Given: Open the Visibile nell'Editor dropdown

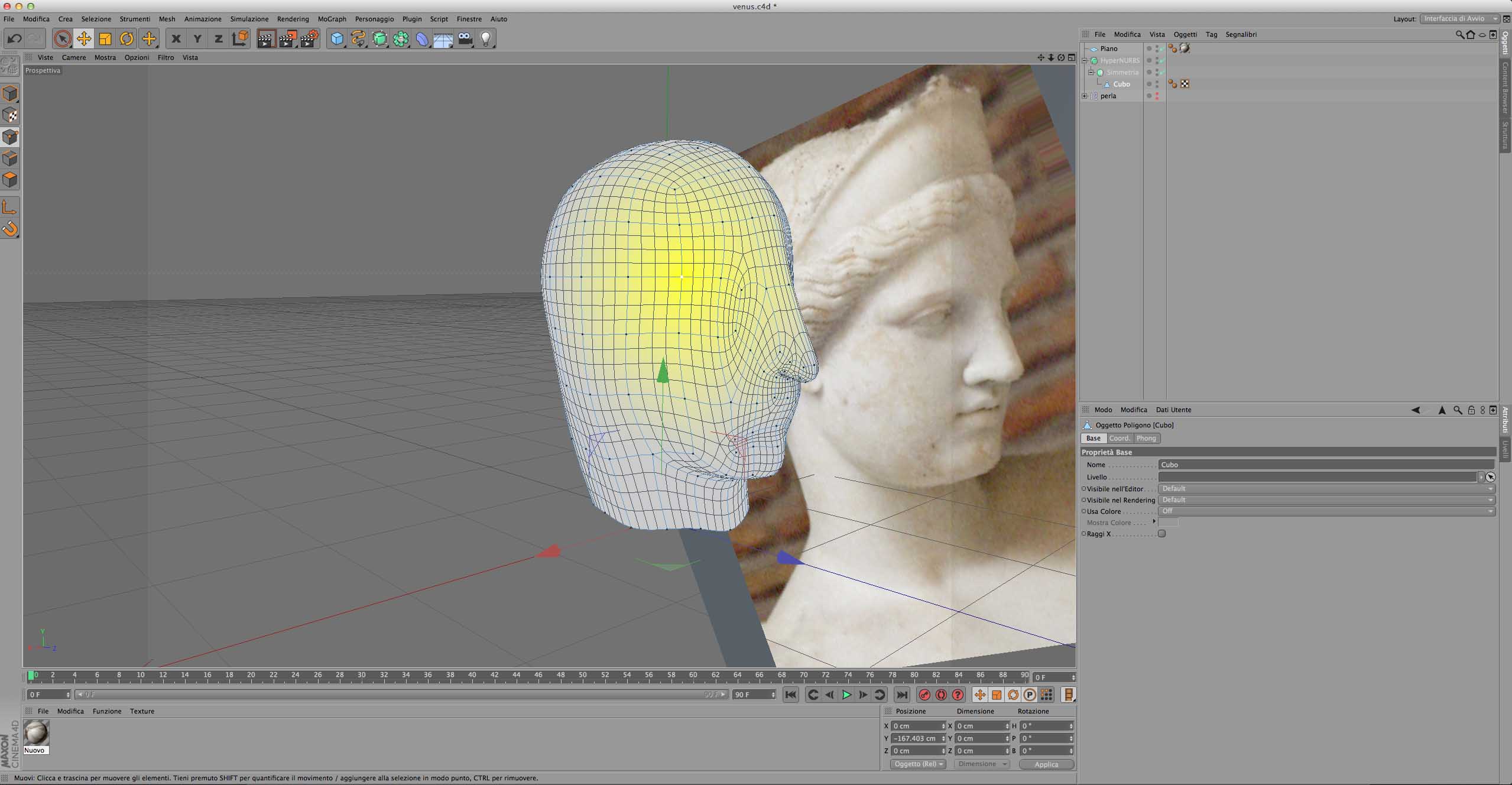Looking at the screenshot, I should [1326, 489].
